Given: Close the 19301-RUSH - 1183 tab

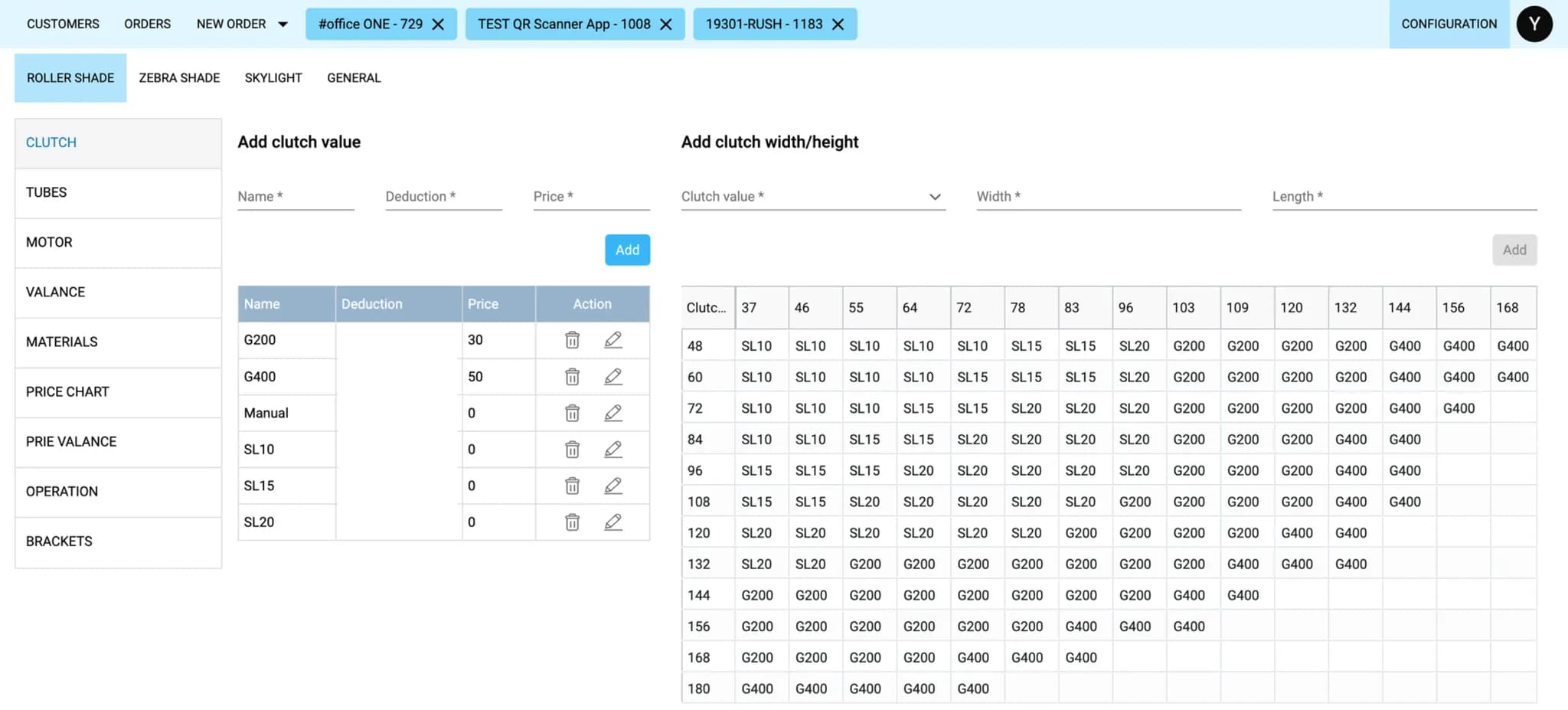Looking at the screenshot, I should point(838,25).
